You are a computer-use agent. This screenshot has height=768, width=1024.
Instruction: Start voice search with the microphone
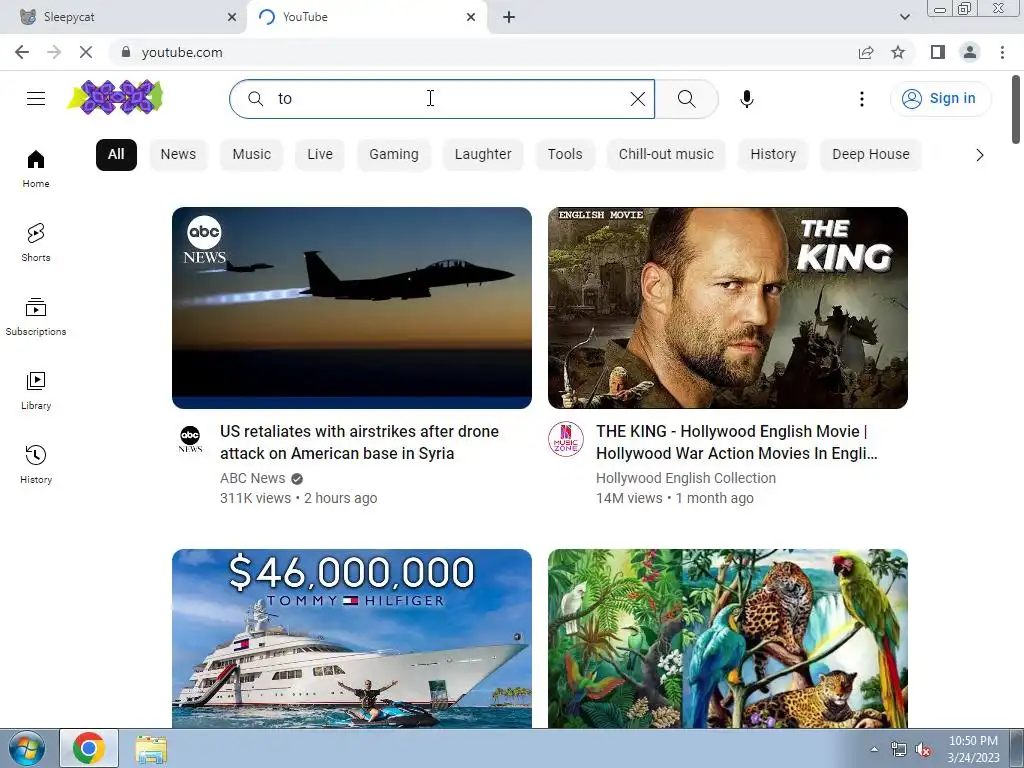coord(746,99)
